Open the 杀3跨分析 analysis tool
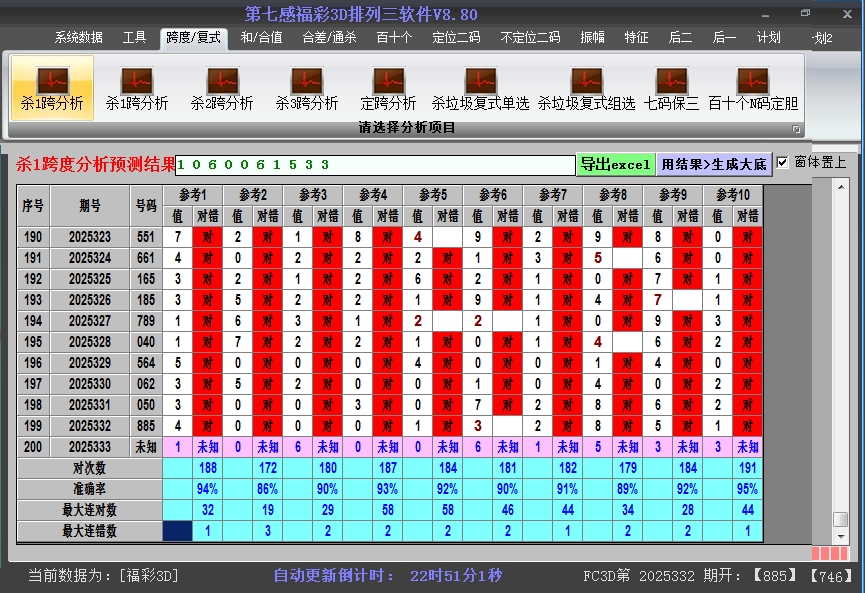Image resolution: width=865 pixels, height=593 pixels. (307, 88)
